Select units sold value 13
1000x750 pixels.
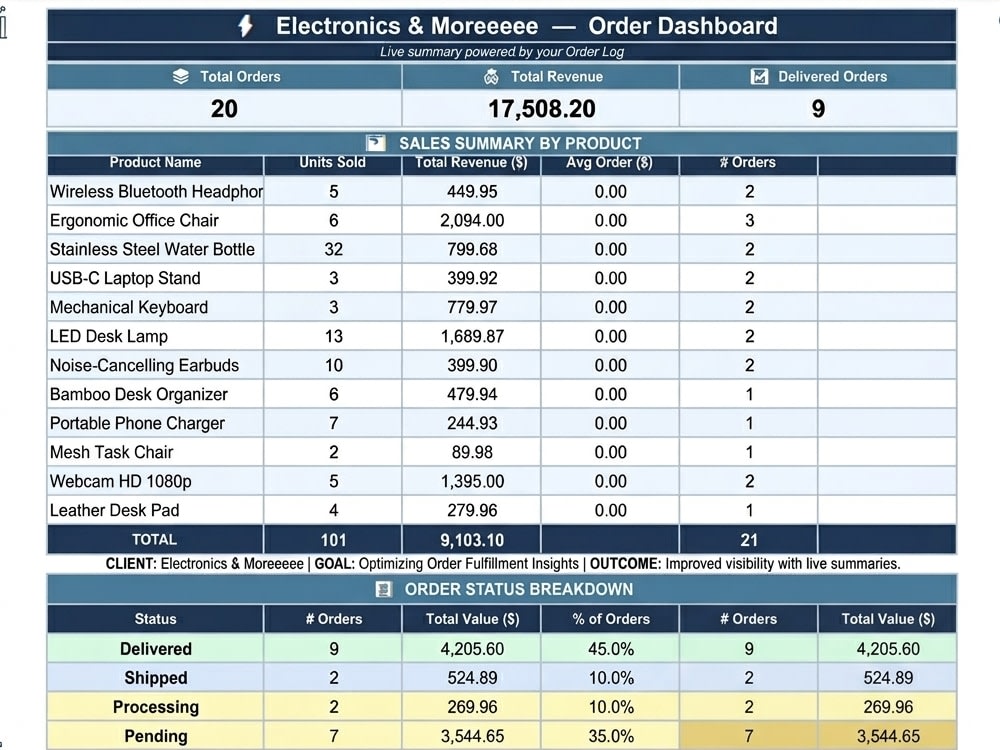[x=333, y=337]
